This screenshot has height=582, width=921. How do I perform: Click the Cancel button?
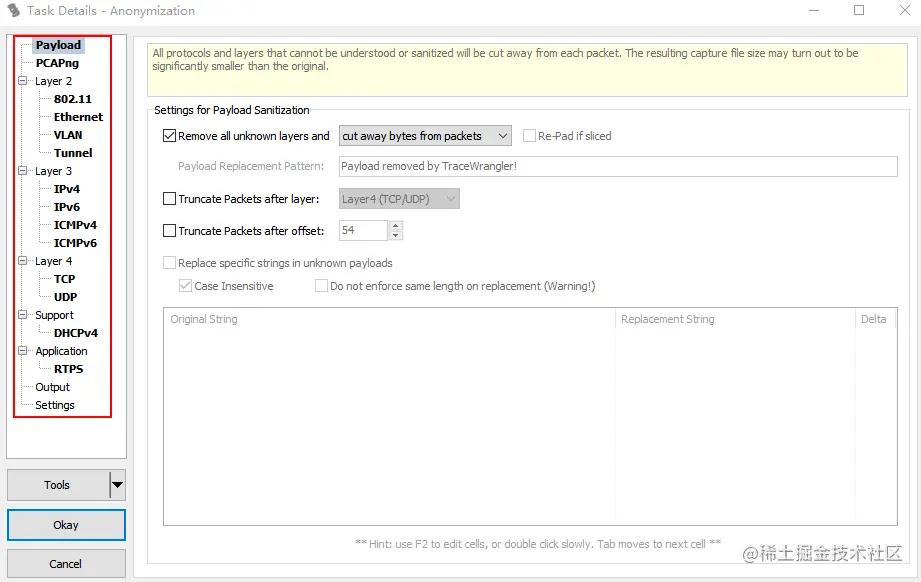[66, 564]
